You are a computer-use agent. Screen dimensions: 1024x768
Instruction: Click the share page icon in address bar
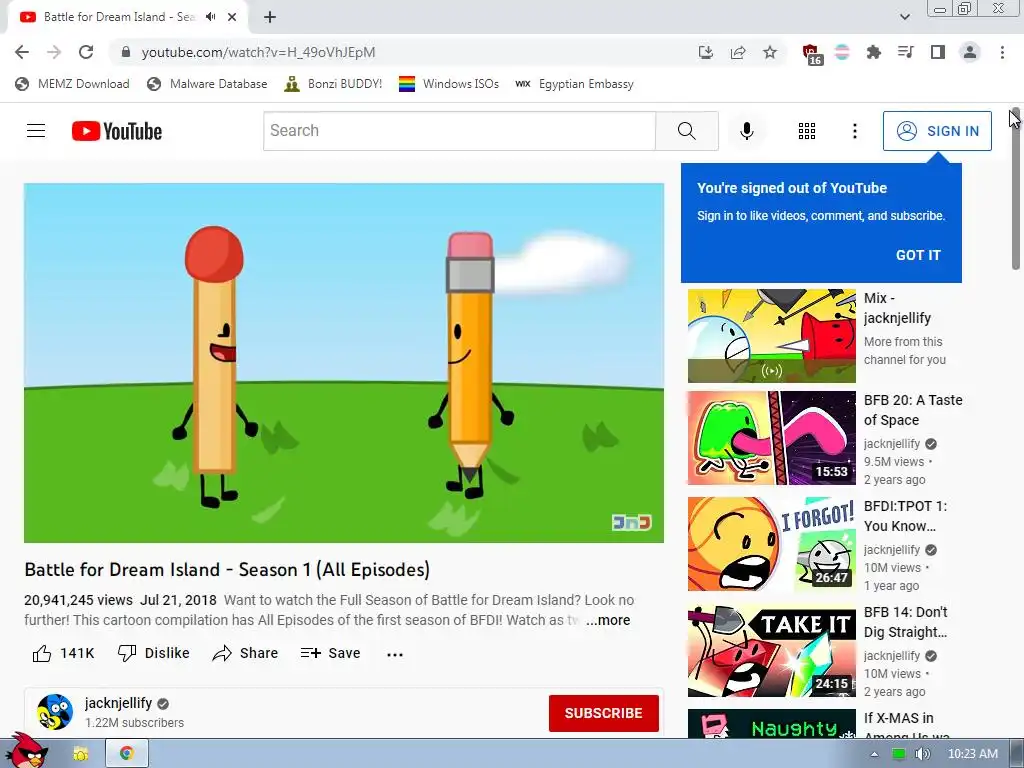pos(738,52)
